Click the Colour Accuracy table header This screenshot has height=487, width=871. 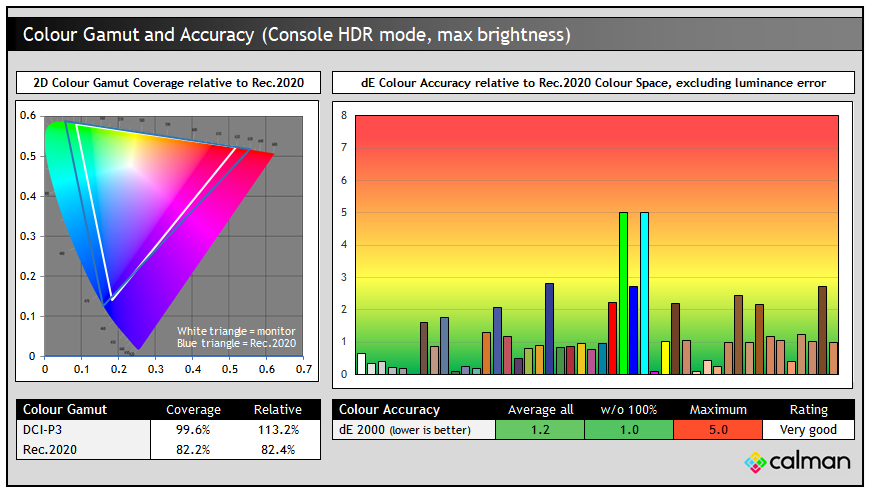point(390,409)
